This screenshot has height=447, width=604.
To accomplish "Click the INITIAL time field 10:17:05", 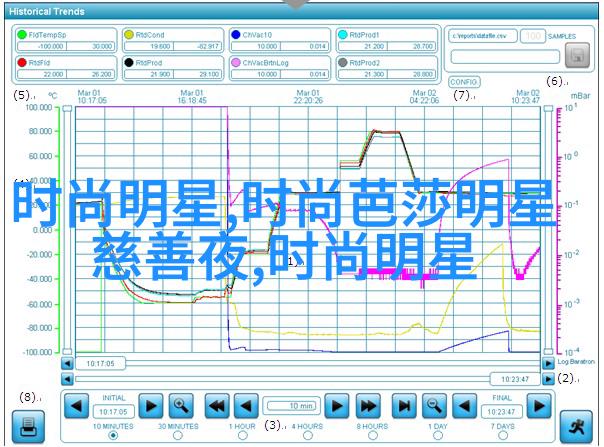I will [x=114, y=412].
